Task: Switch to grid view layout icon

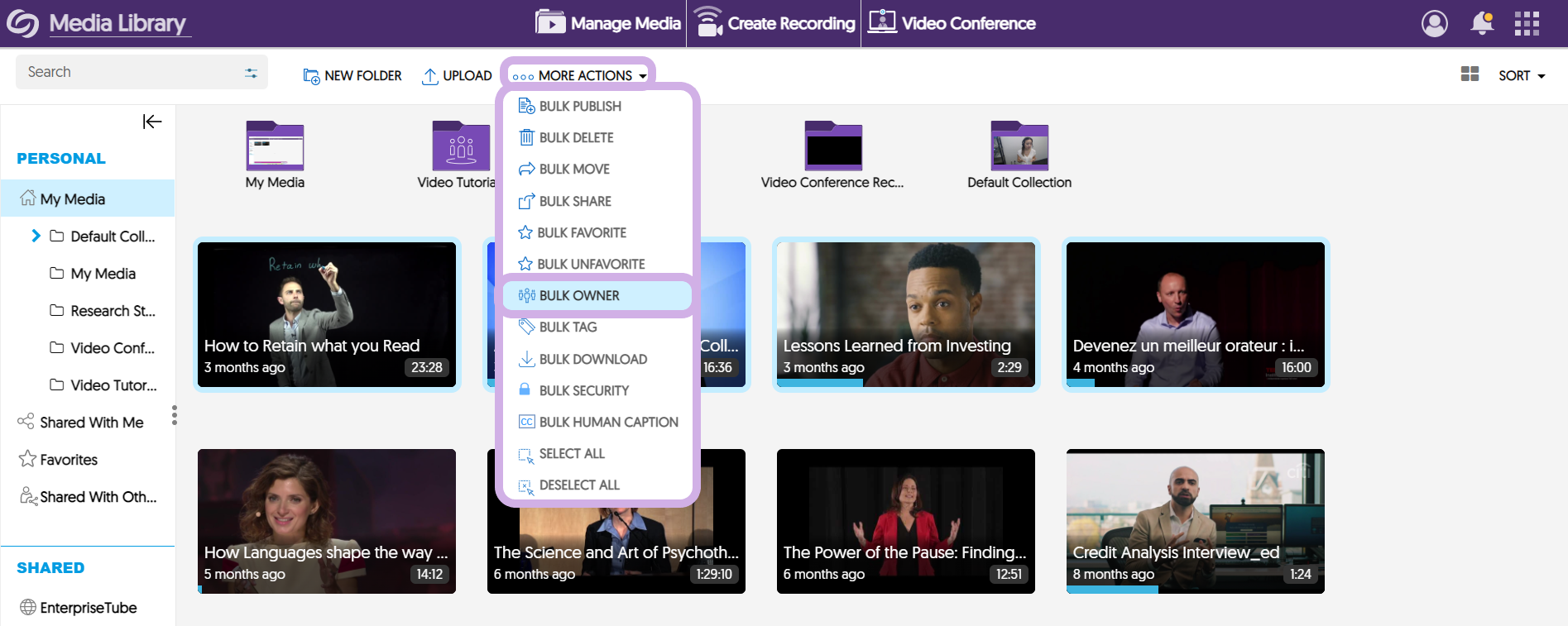Action: click(1470, 74)
